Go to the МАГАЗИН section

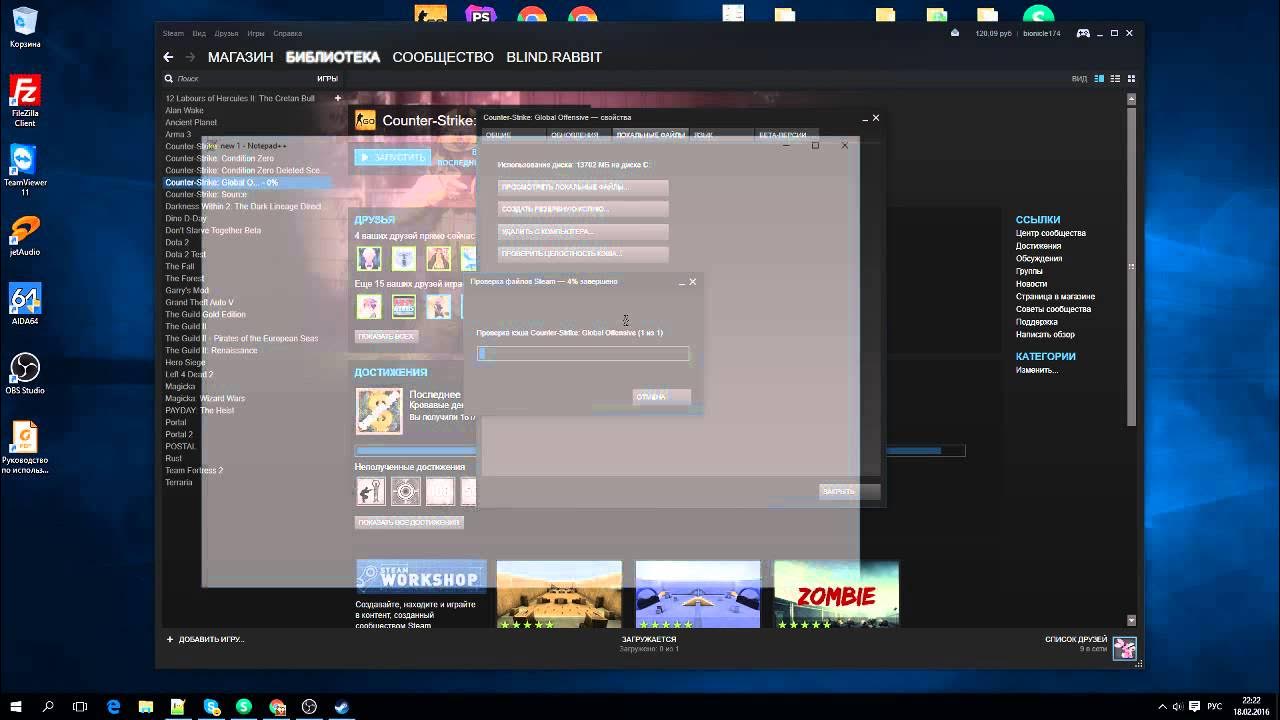pos(240,57)
